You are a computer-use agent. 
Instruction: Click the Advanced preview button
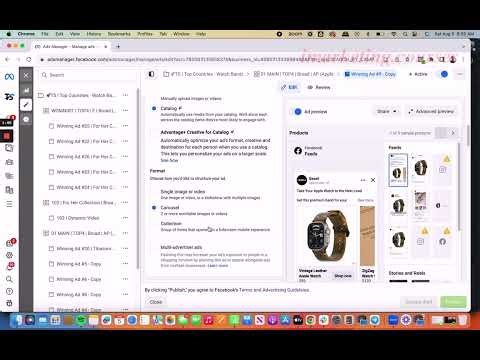point(431,111)
